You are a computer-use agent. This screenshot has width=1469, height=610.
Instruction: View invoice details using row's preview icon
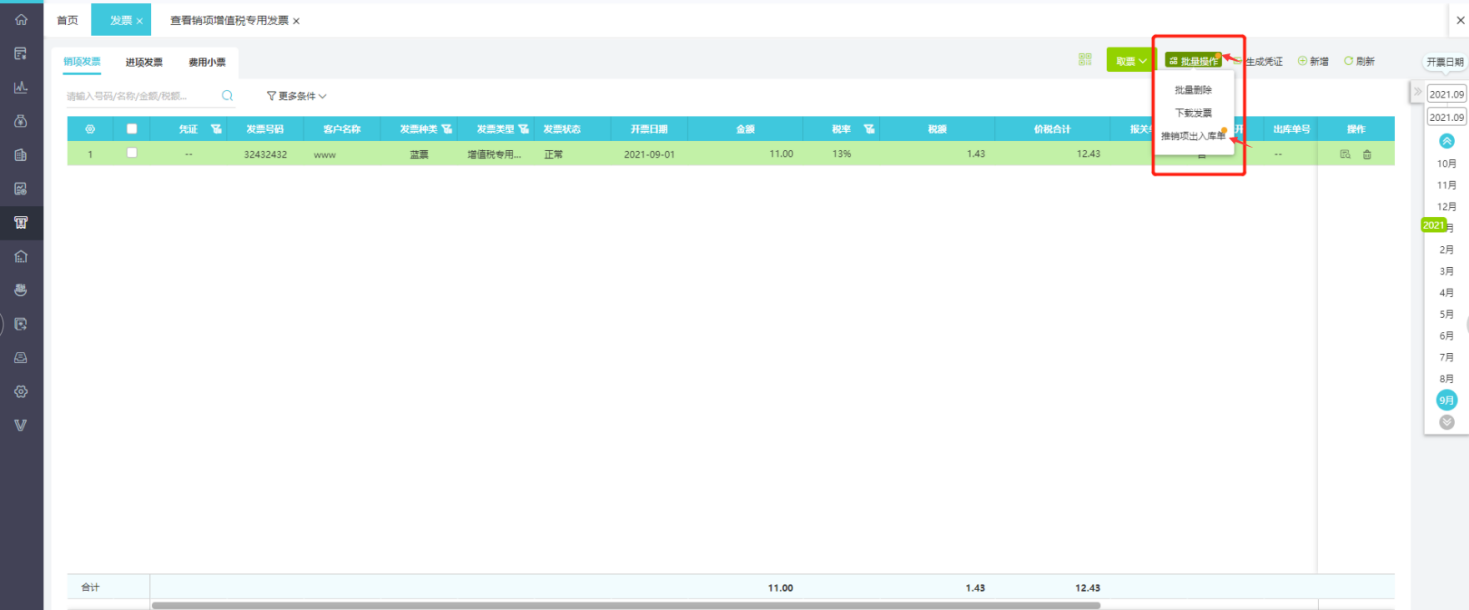tap(1345, 154)
